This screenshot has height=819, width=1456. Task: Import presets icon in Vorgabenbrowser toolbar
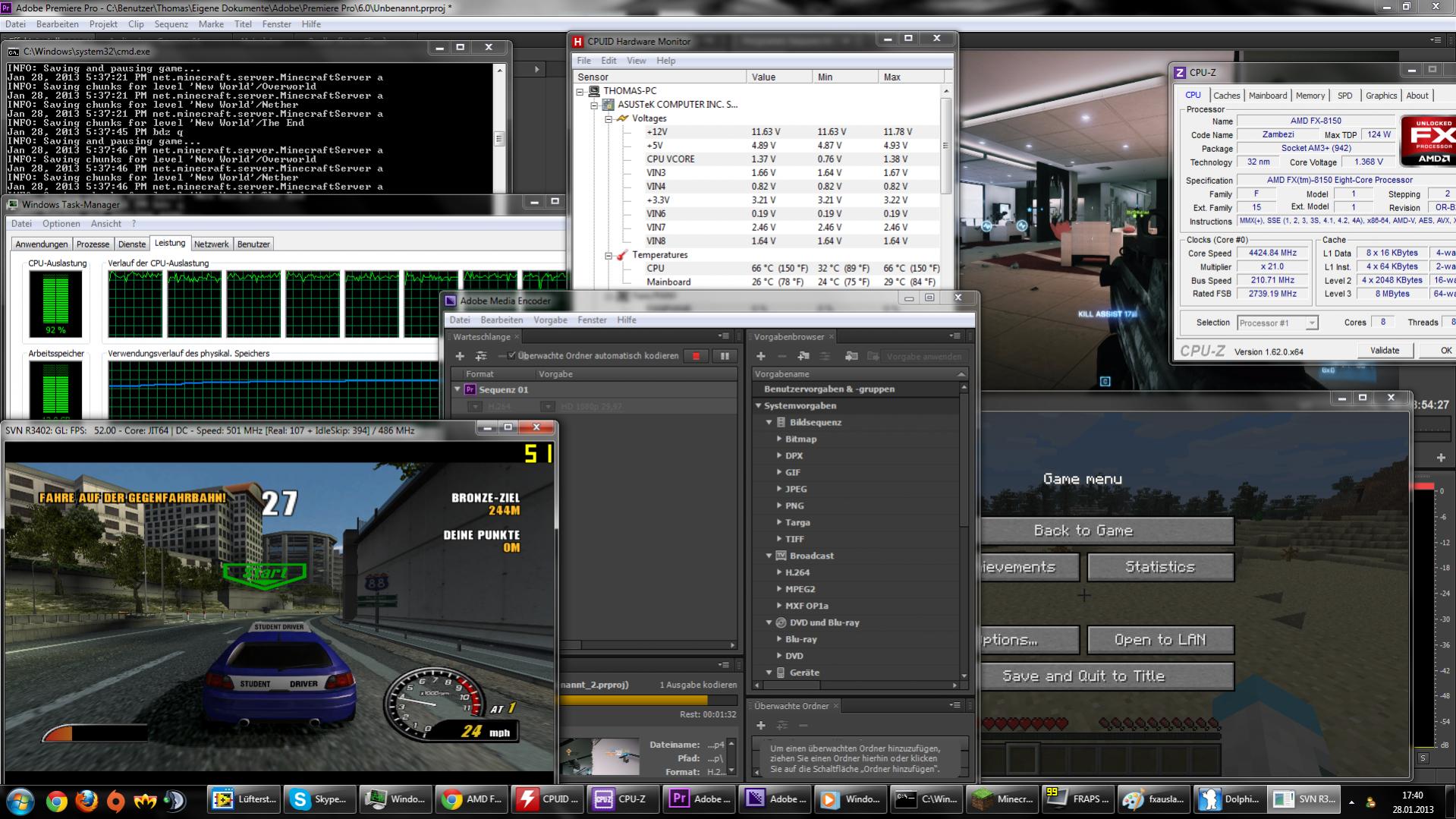851,356
